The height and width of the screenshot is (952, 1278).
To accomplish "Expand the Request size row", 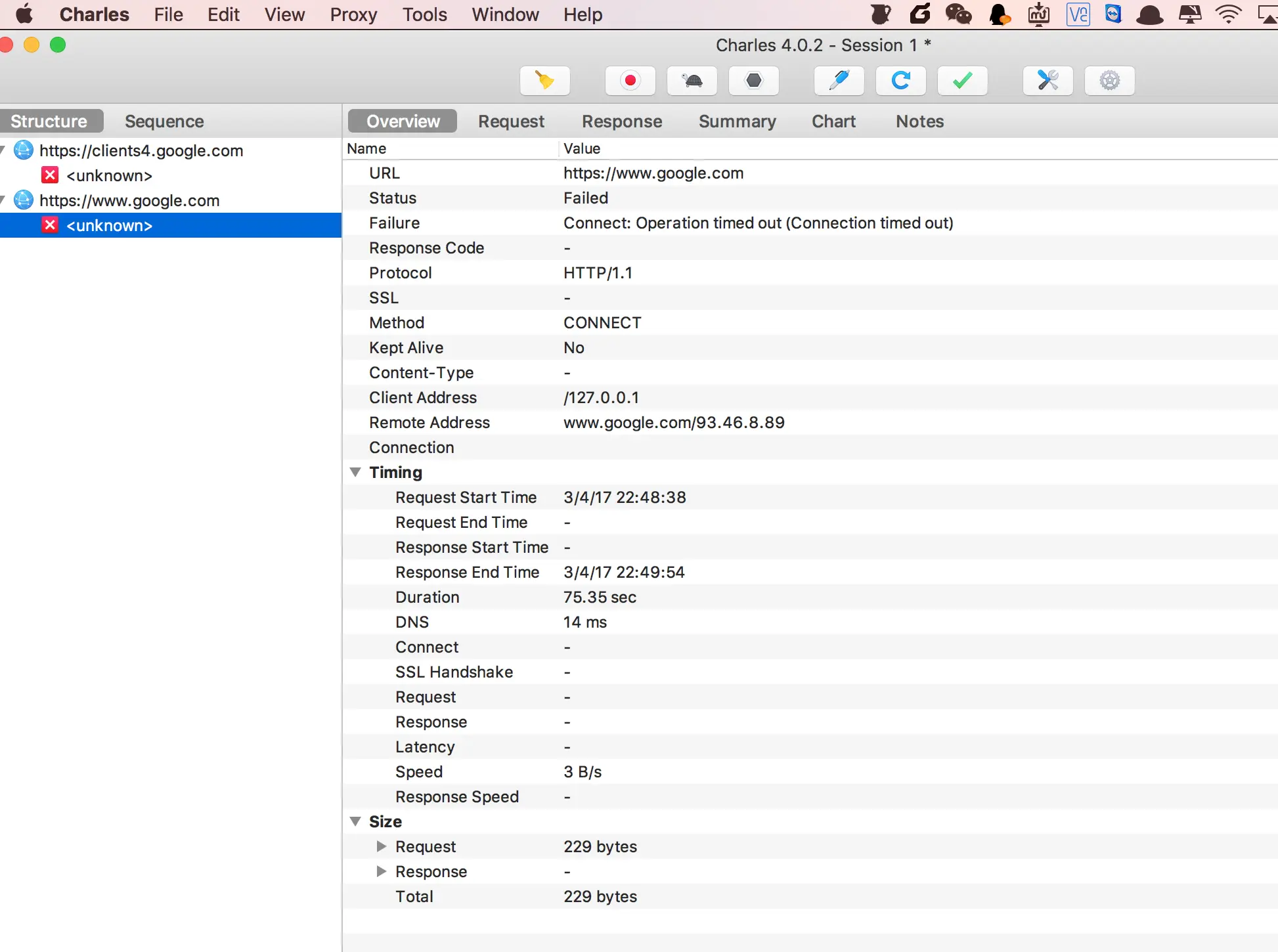I will point(381,846).
